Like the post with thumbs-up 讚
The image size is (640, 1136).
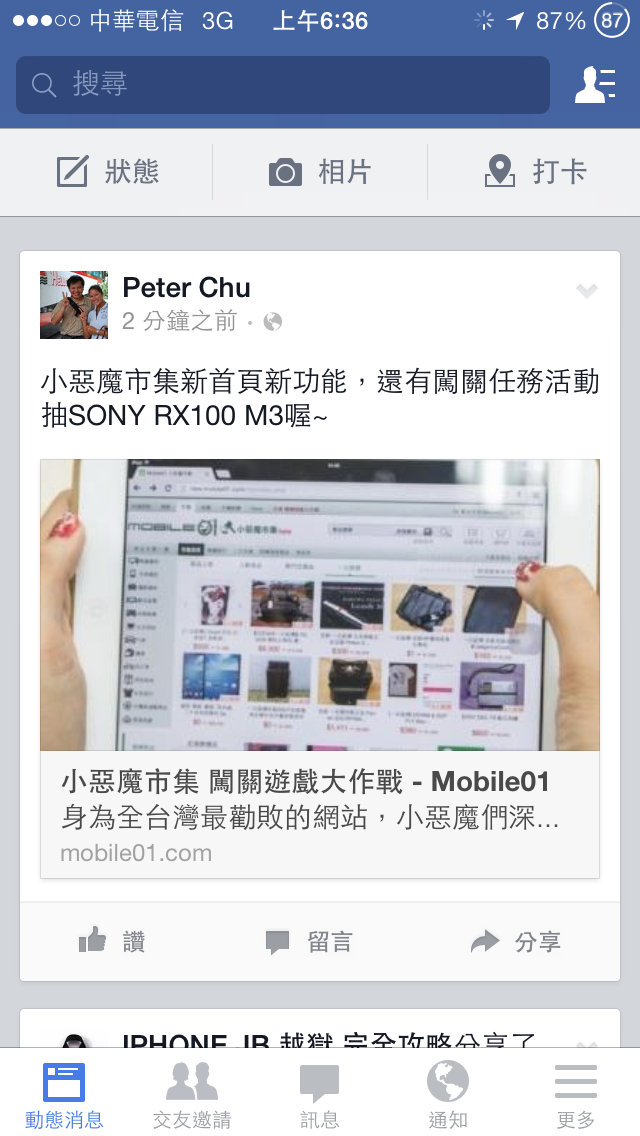click(92, 941)
